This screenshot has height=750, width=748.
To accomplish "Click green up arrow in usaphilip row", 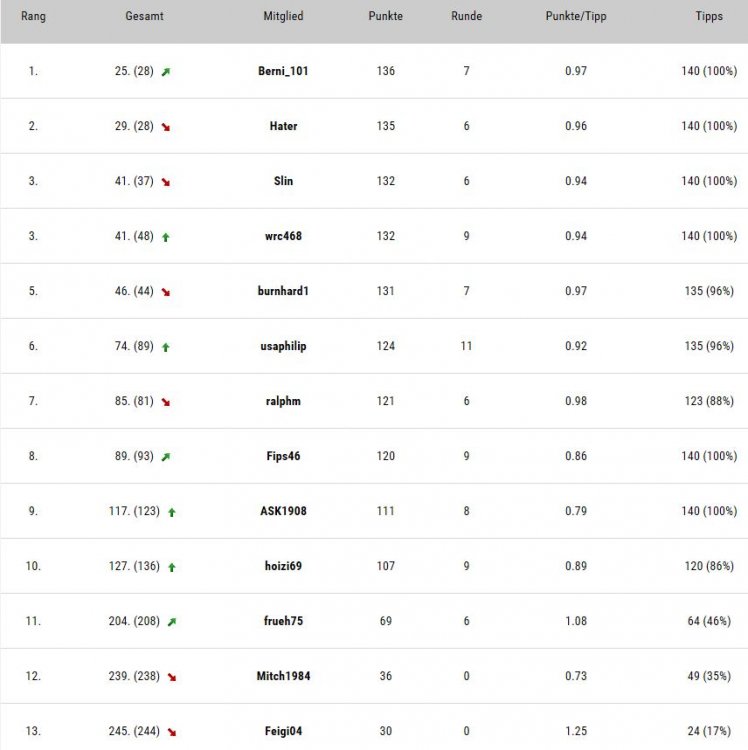I will 166,347.
